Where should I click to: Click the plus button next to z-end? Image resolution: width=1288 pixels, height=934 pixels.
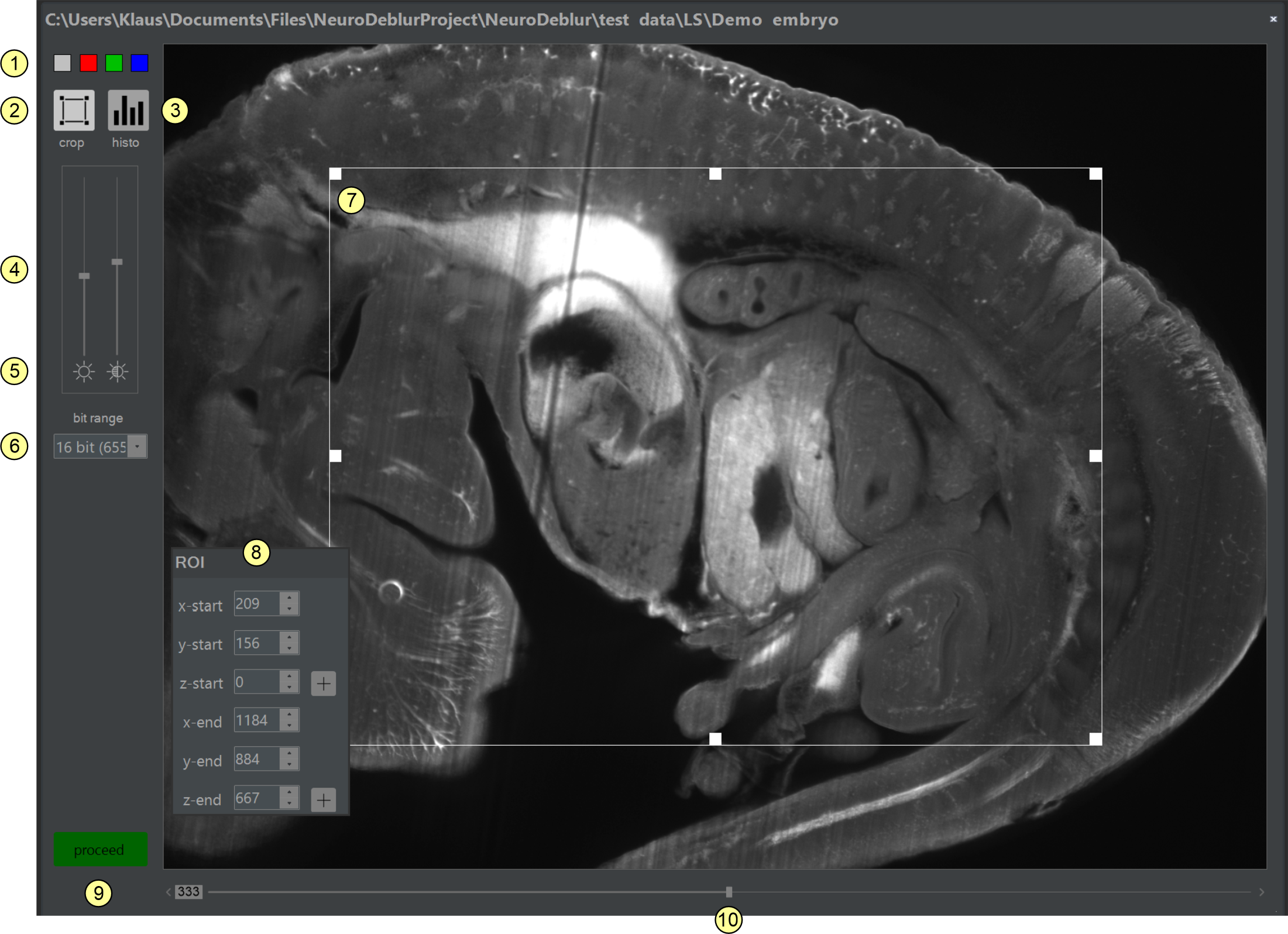click(x=323, y=800)
